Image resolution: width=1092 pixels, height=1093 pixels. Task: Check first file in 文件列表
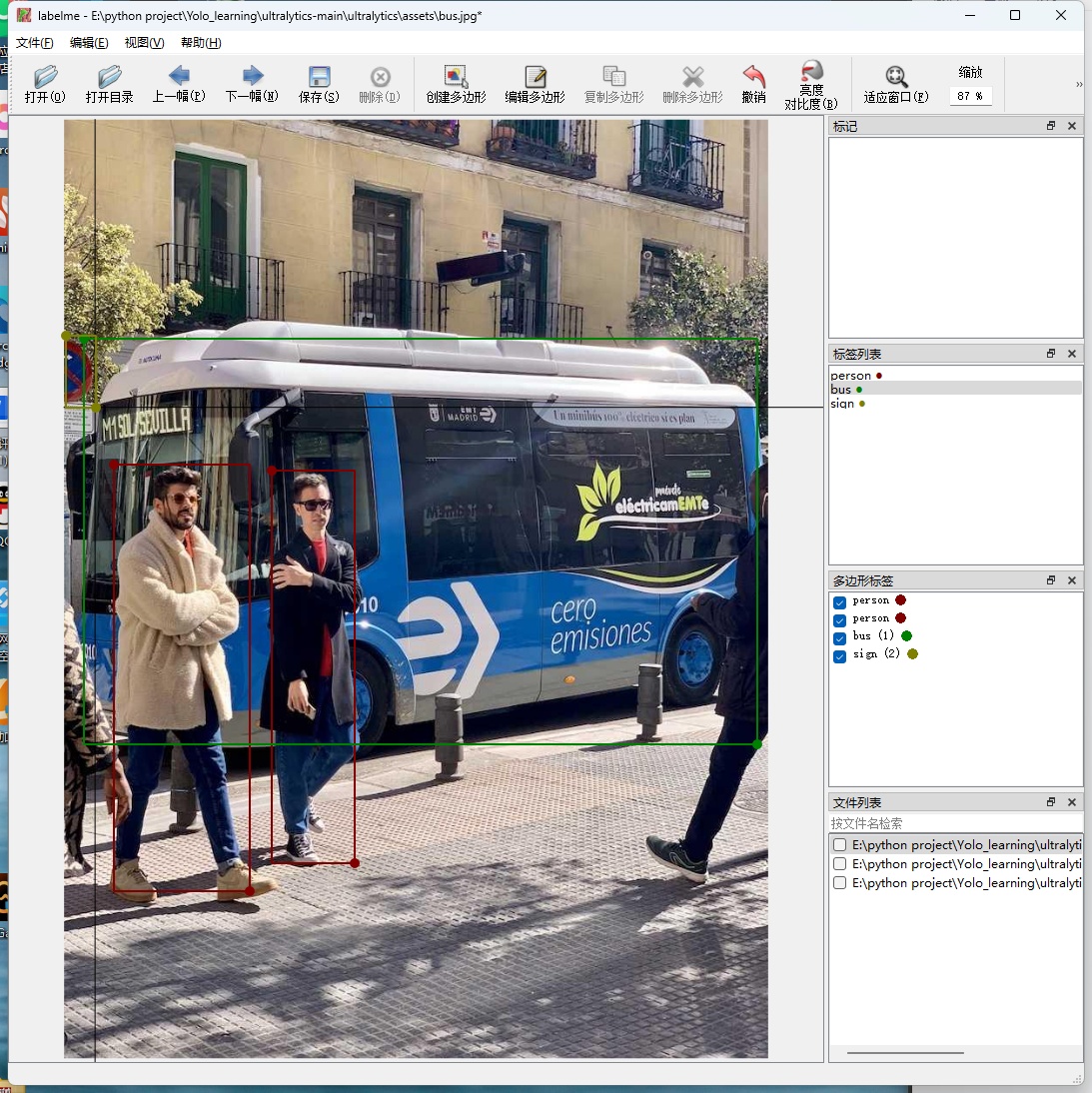(x=840, y=845)
